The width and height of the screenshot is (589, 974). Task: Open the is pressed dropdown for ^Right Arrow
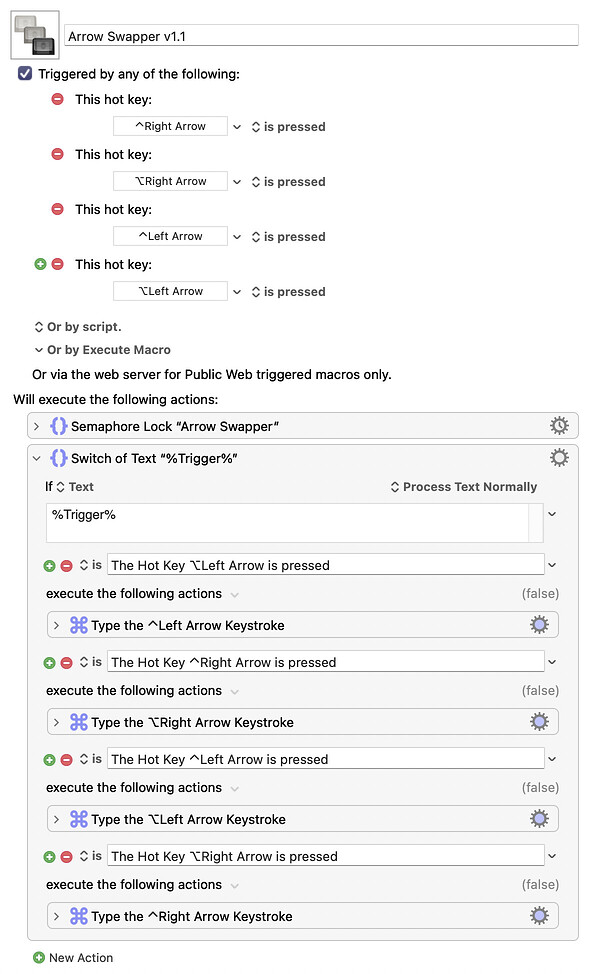pyautogui.click(x=288, y=126)
